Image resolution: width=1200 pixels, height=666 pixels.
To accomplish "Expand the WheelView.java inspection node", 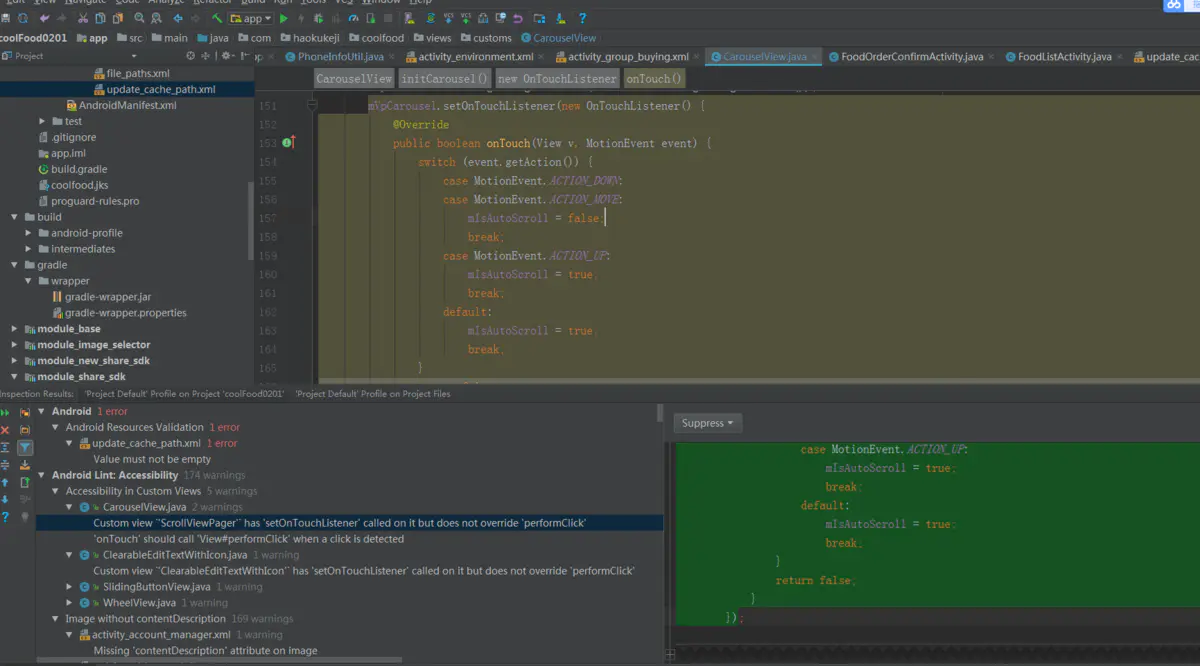I will (x=69, y=603).
